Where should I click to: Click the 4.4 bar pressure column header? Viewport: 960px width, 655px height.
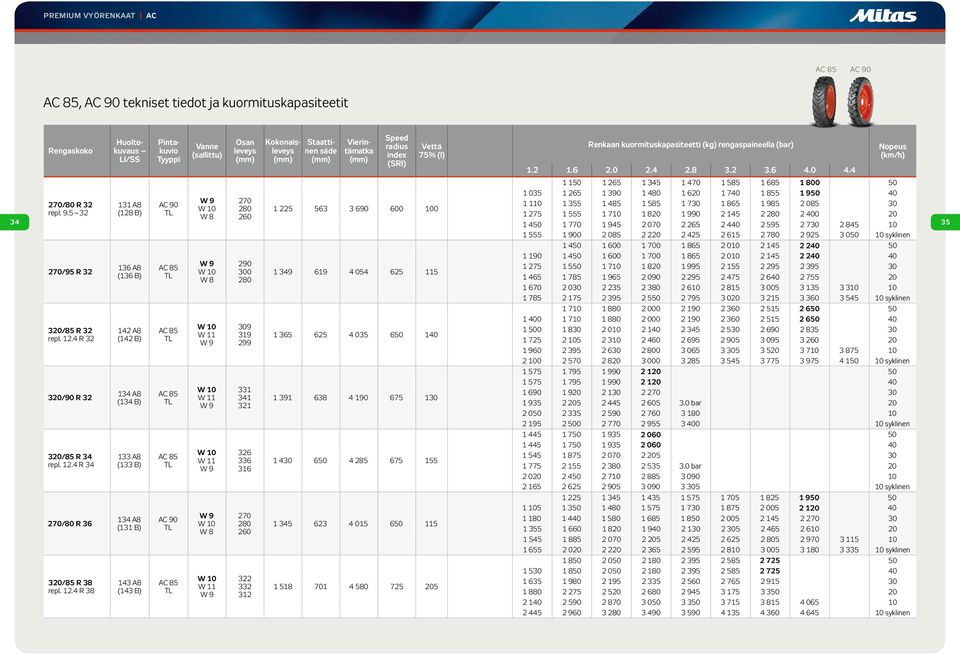pyautogui.click(x=849, y=170)
